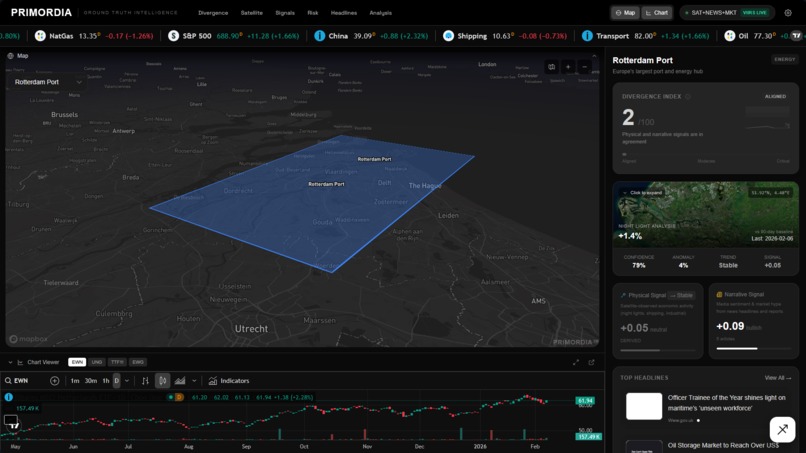Select the EWN chart tab

click(x=77, y=362)
